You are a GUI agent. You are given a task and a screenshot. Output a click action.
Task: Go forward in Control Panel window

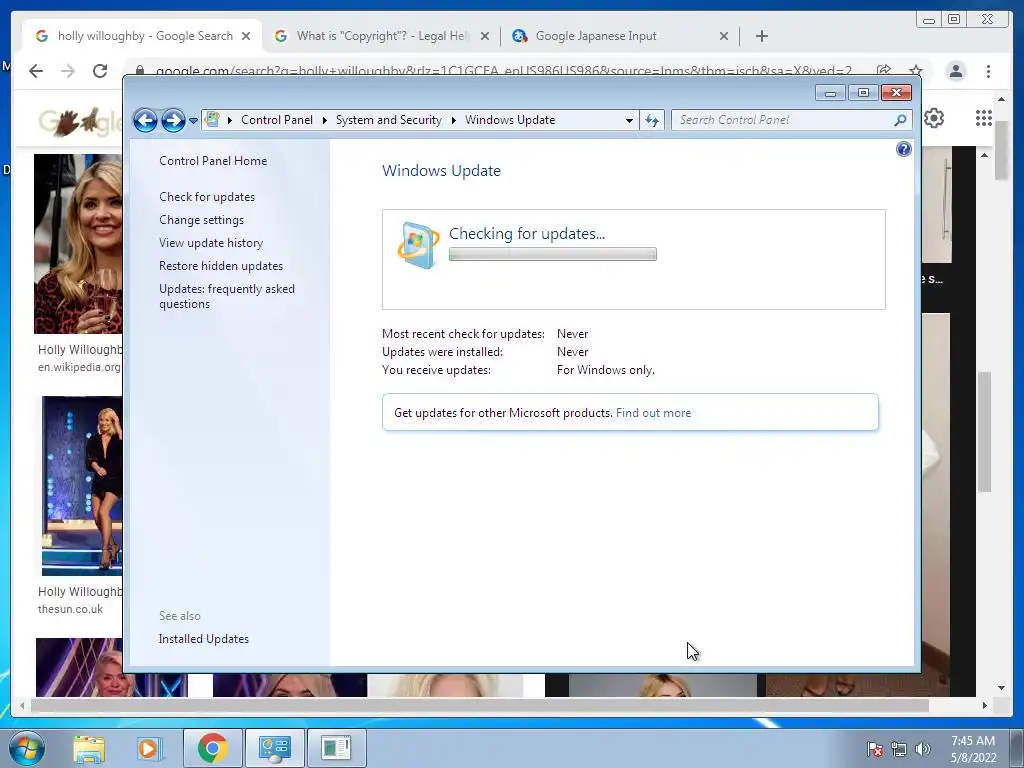pyautogui.click(x=173, y=120)
